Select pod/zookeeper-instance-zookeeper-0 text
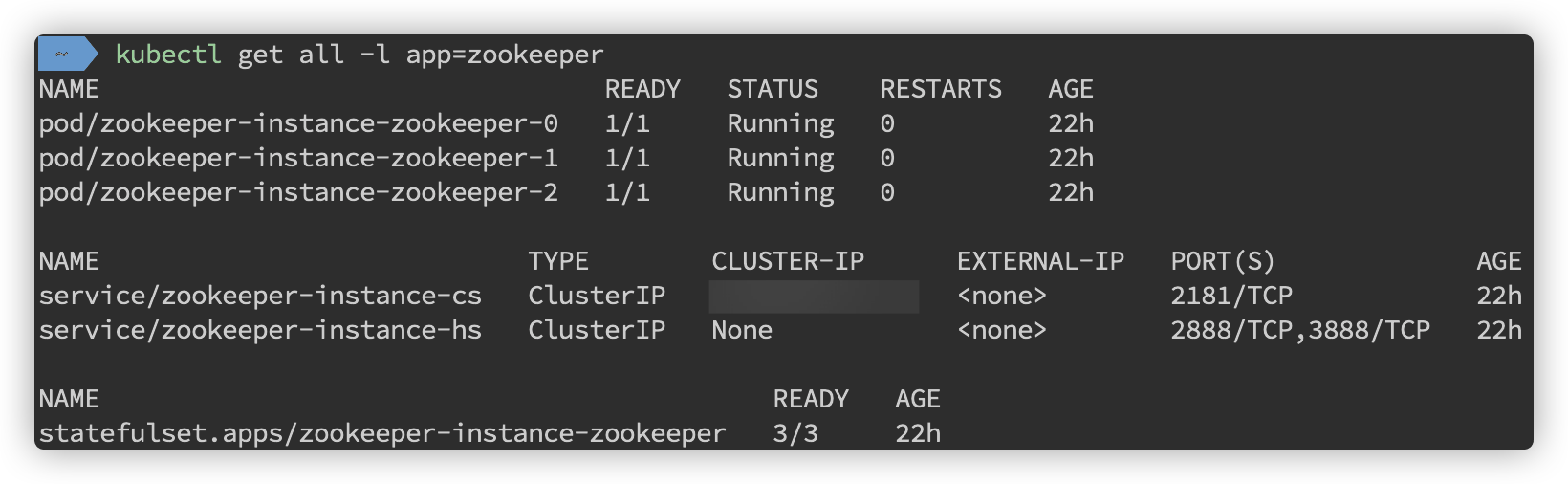This screenshot has height=484, width=1568. coord(298,123)
